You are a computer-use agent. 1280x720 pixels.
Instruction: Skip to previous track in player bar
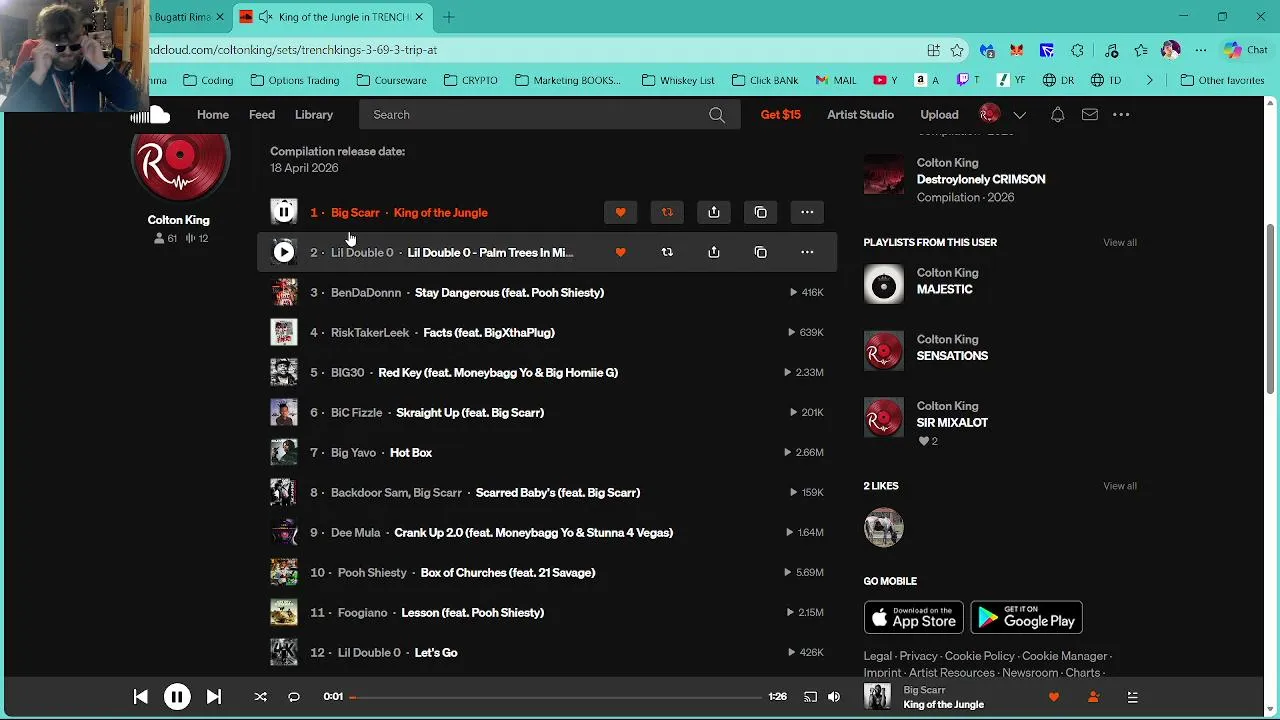pos(140,697)
